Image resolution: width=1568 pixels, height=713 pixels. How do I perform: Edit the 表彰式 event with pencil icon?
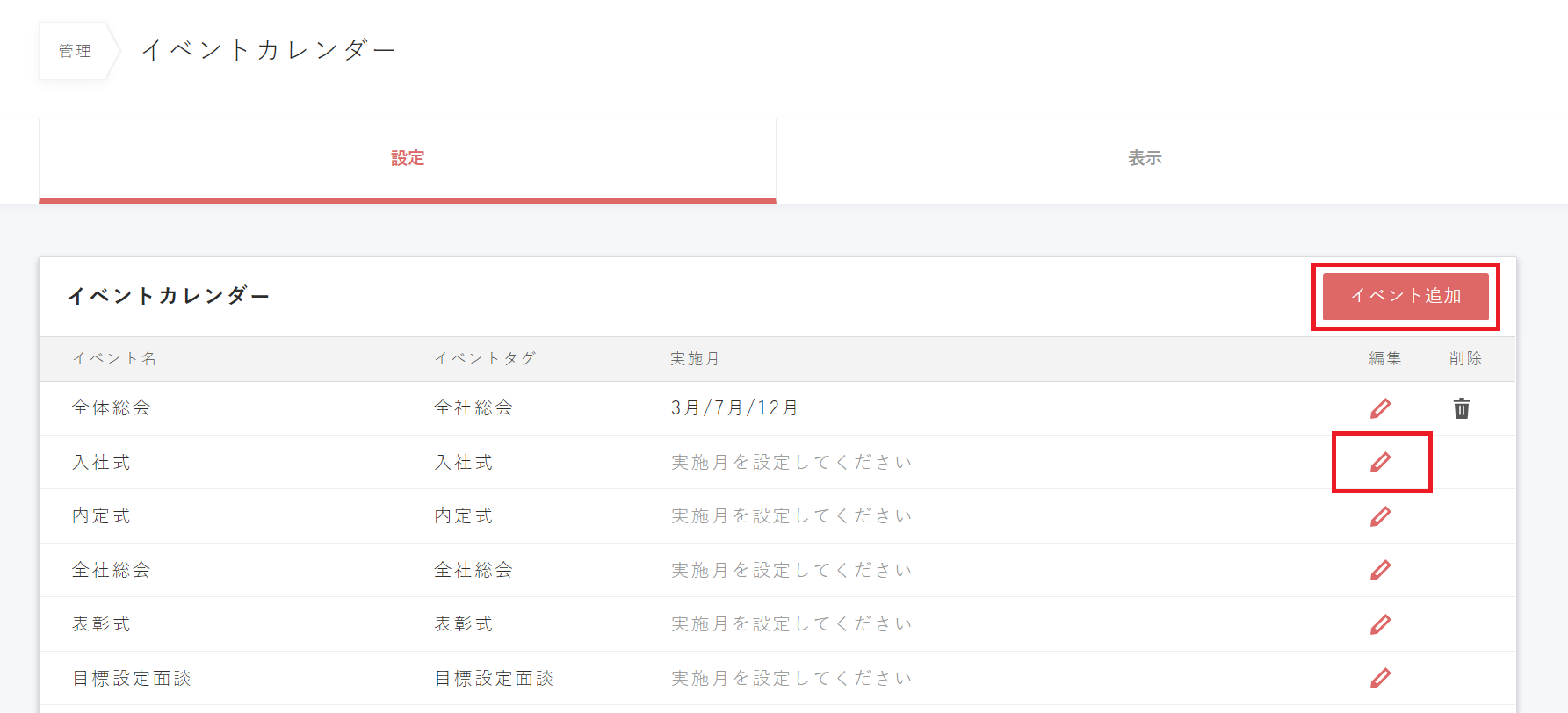[1380, 624]
